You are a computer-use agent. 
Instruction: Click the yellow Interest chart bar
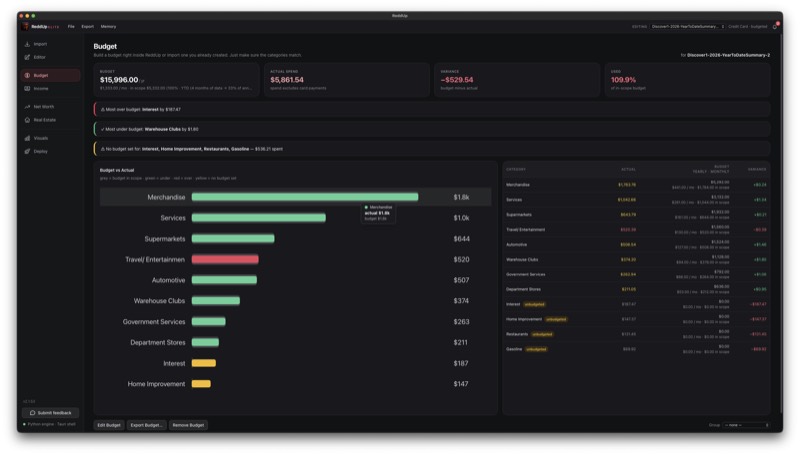tap(204, 363)
